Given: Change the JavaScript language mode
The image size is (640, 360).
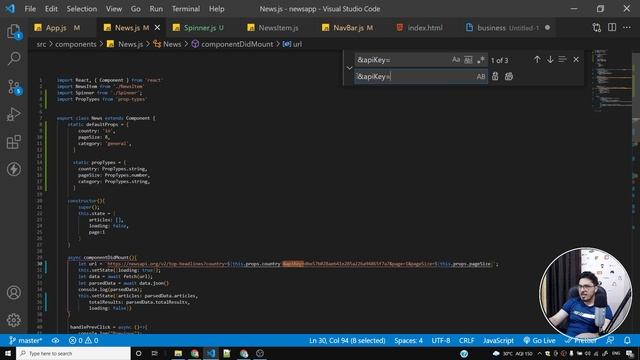Looking at the screenshot, I should point(498,340).
